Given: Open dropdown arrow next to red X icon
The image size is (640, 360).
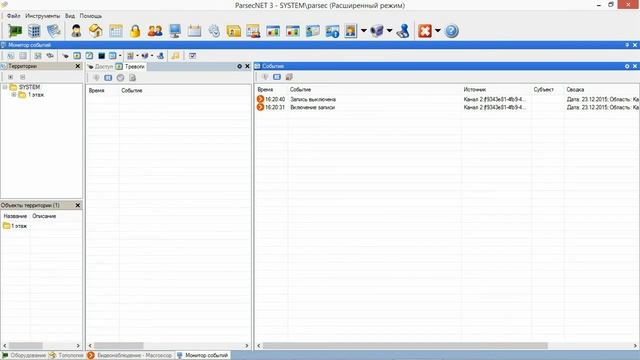Looking at the screenshot, I should click(438, 31).
